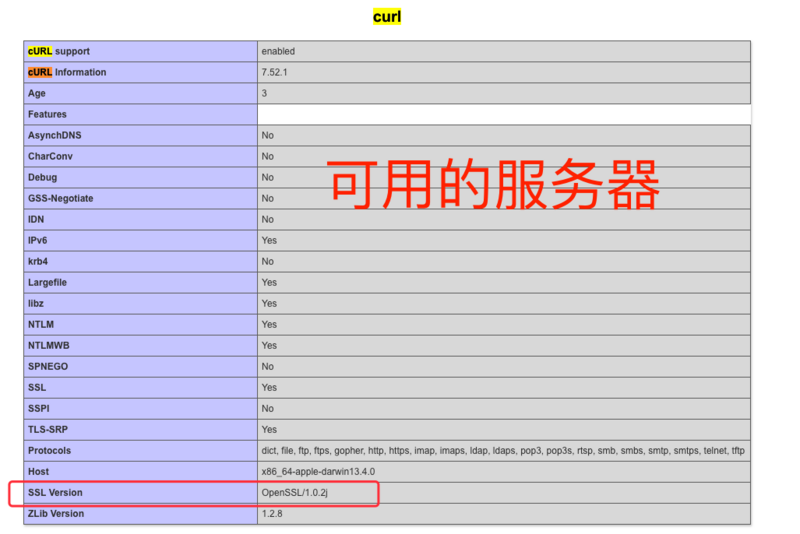
Task: Click the 'No' value beside CharConv
Action: click(x=268, y=157)
